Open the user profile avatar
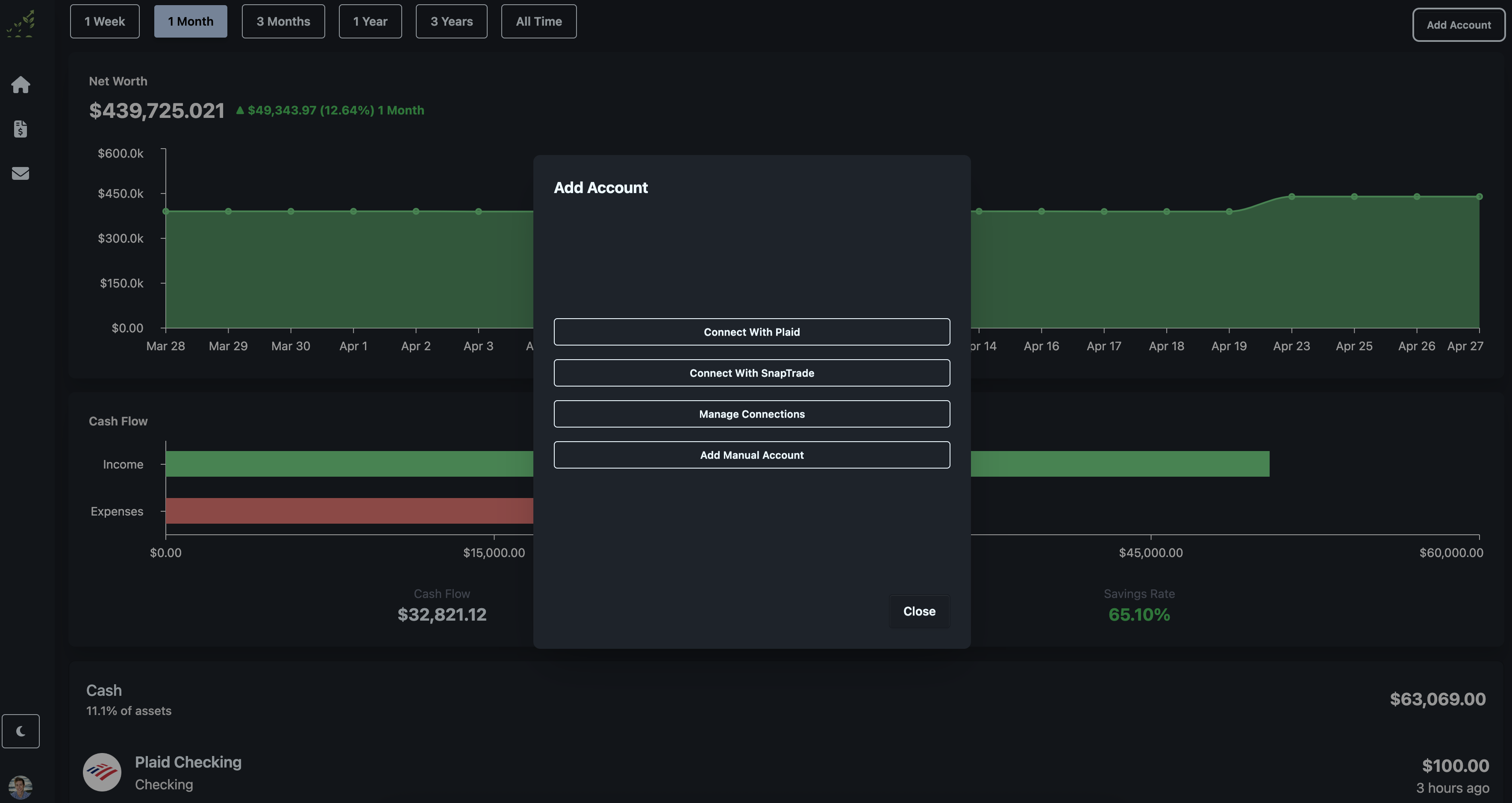The image size is (1512, 803). tap(21, 787)
